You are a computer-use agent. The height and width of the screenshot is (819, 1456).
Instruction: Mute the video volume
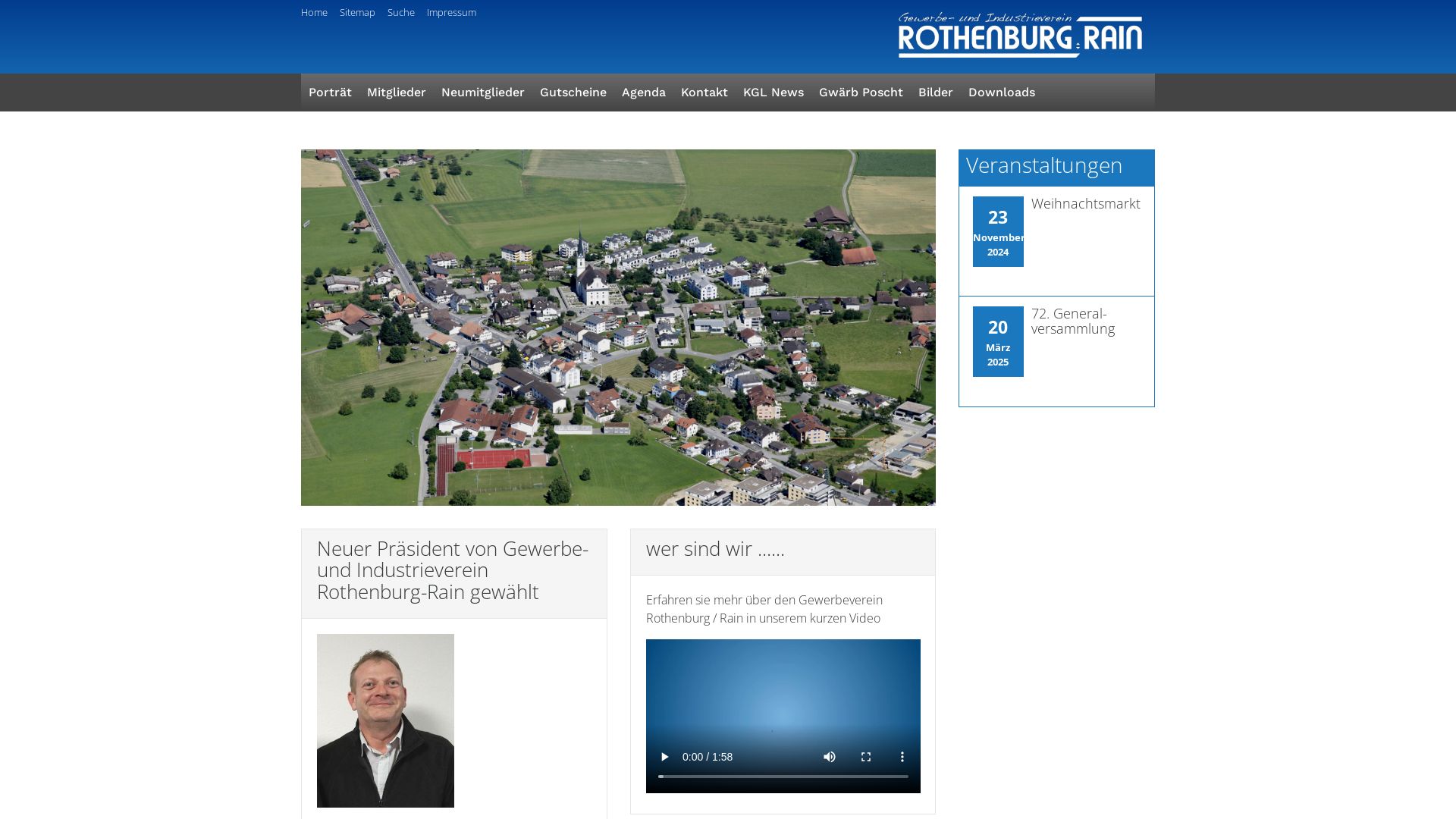pos(830,757)
